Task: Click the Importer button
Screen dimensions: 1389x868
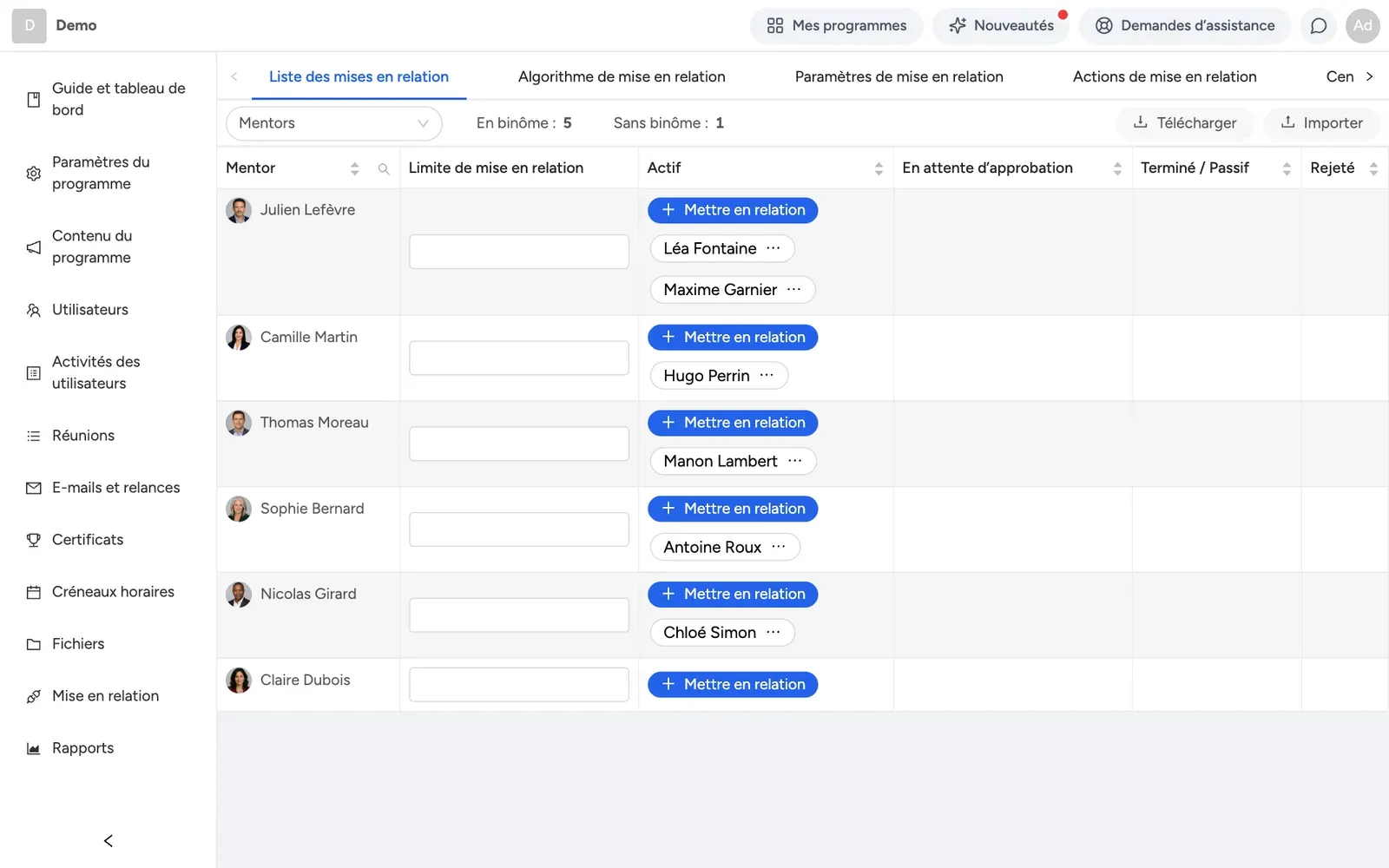Action: coord(1321,123)
